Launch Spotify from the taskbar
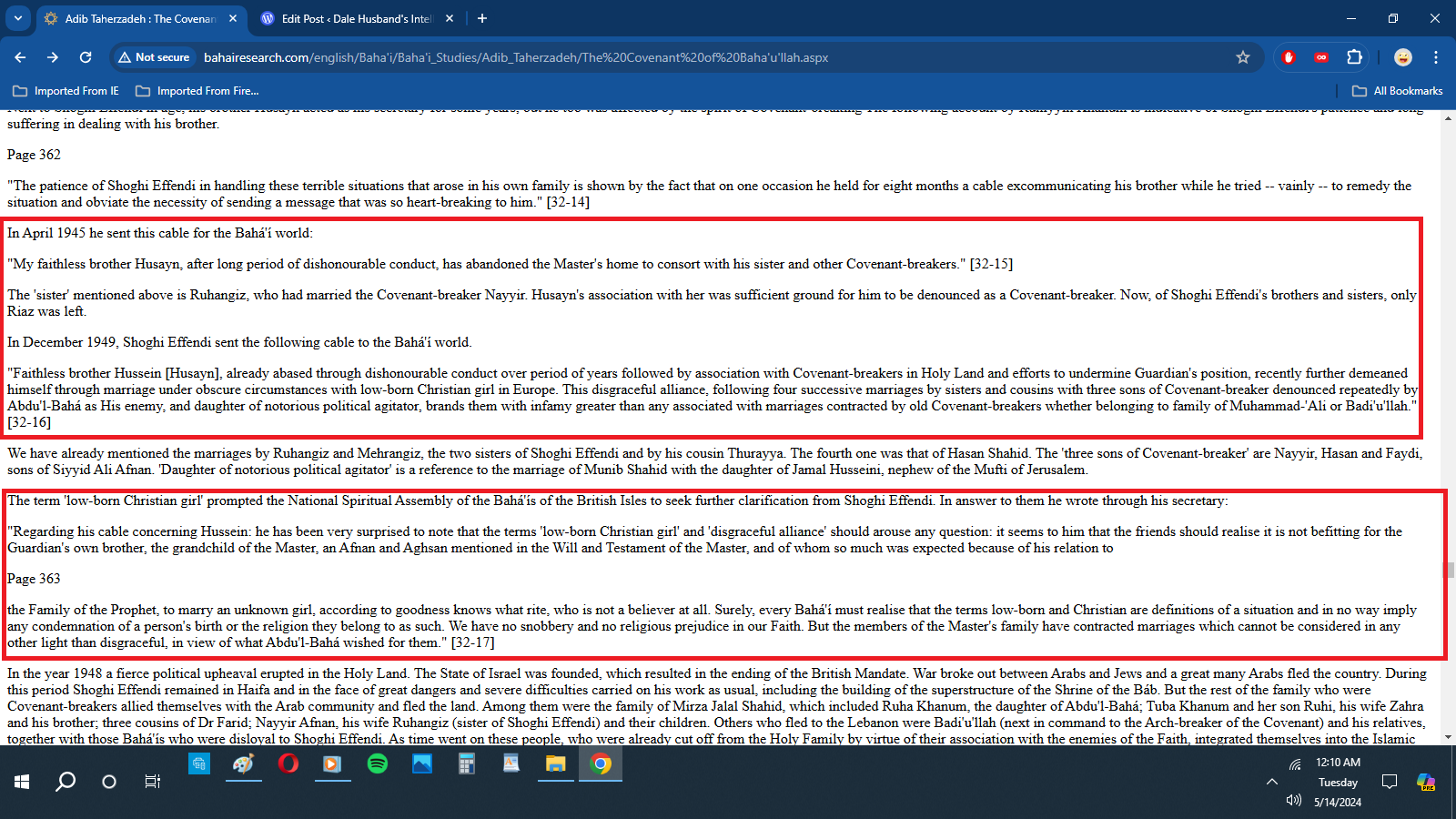1456x819 pixels. point(377,764)
